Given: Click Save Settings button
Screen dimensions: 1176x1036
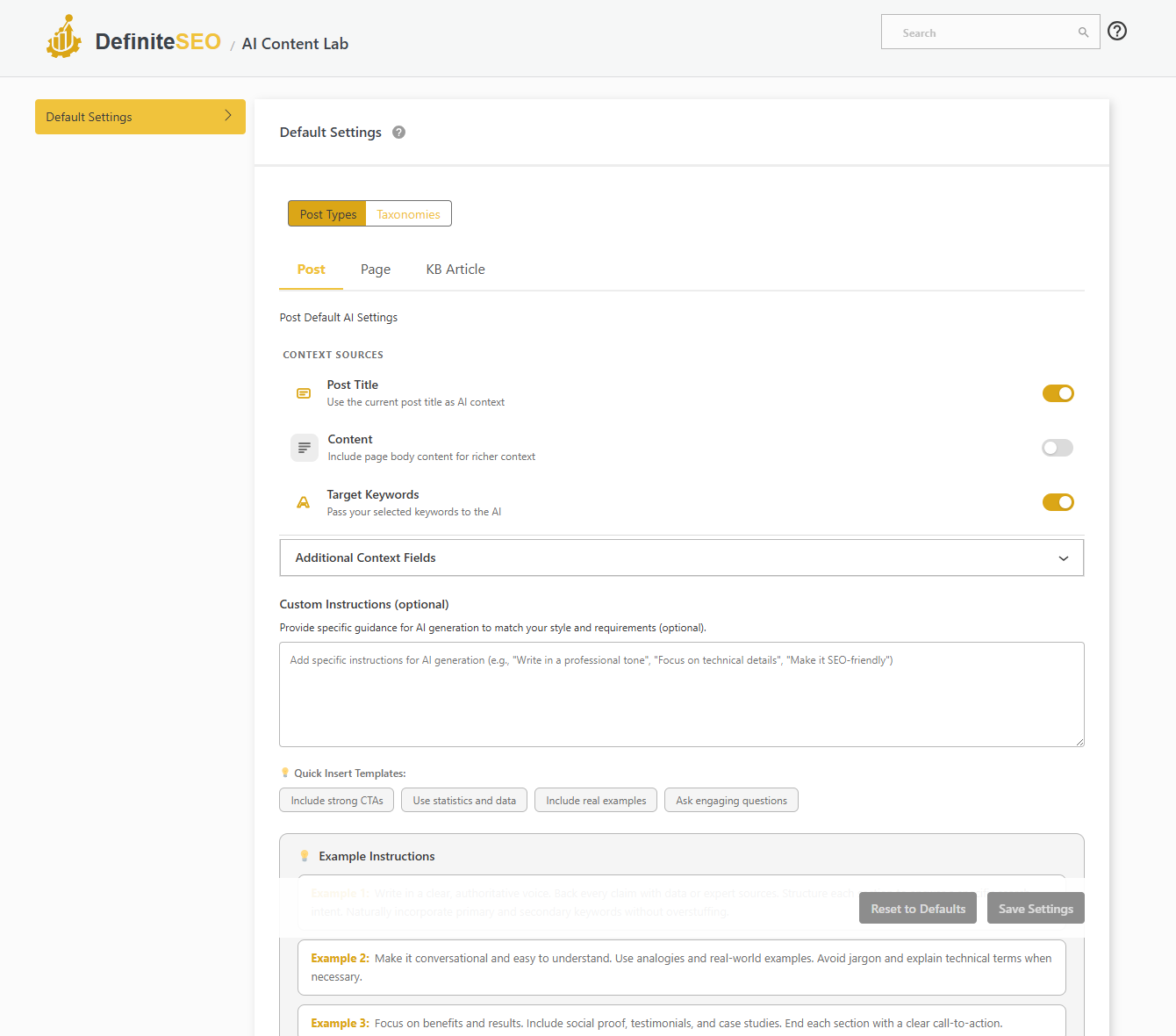Looking at the screenshot, I should (1036, 909).
